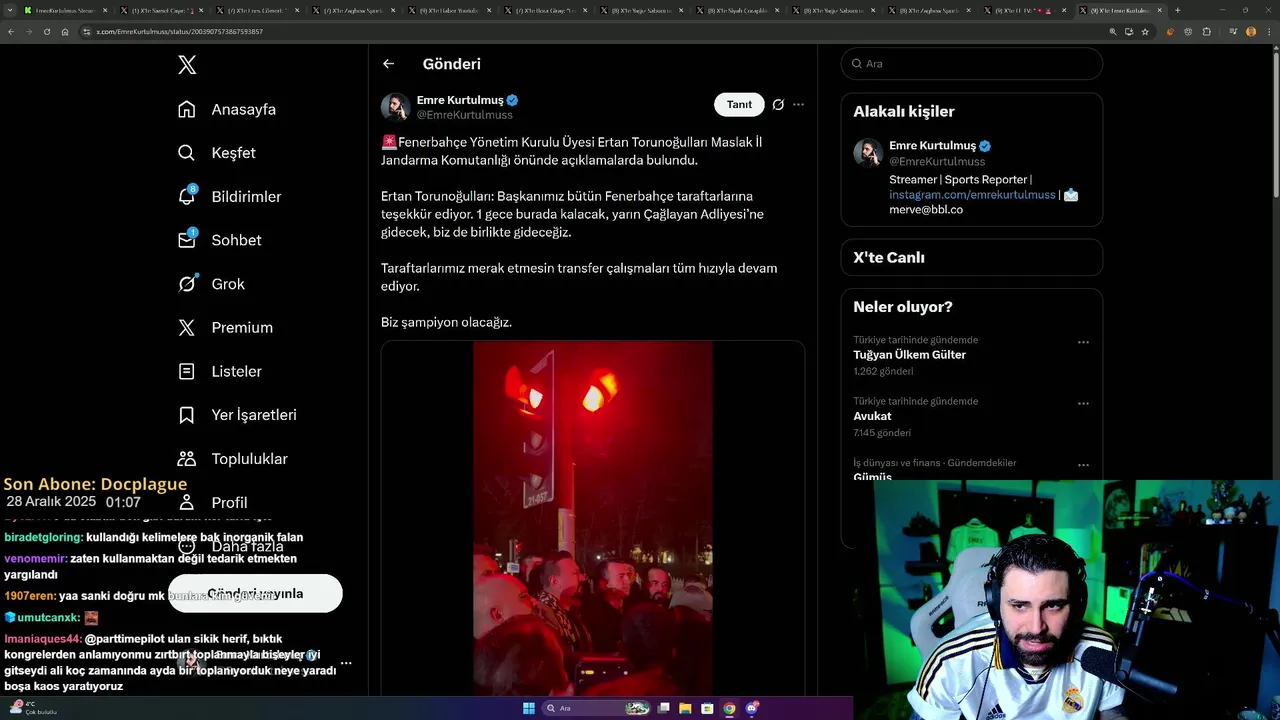Viewport: 1280px width, 720px height.
Task: Open the browser extensions puzzle icon
Action: [x=1206, y=32]
